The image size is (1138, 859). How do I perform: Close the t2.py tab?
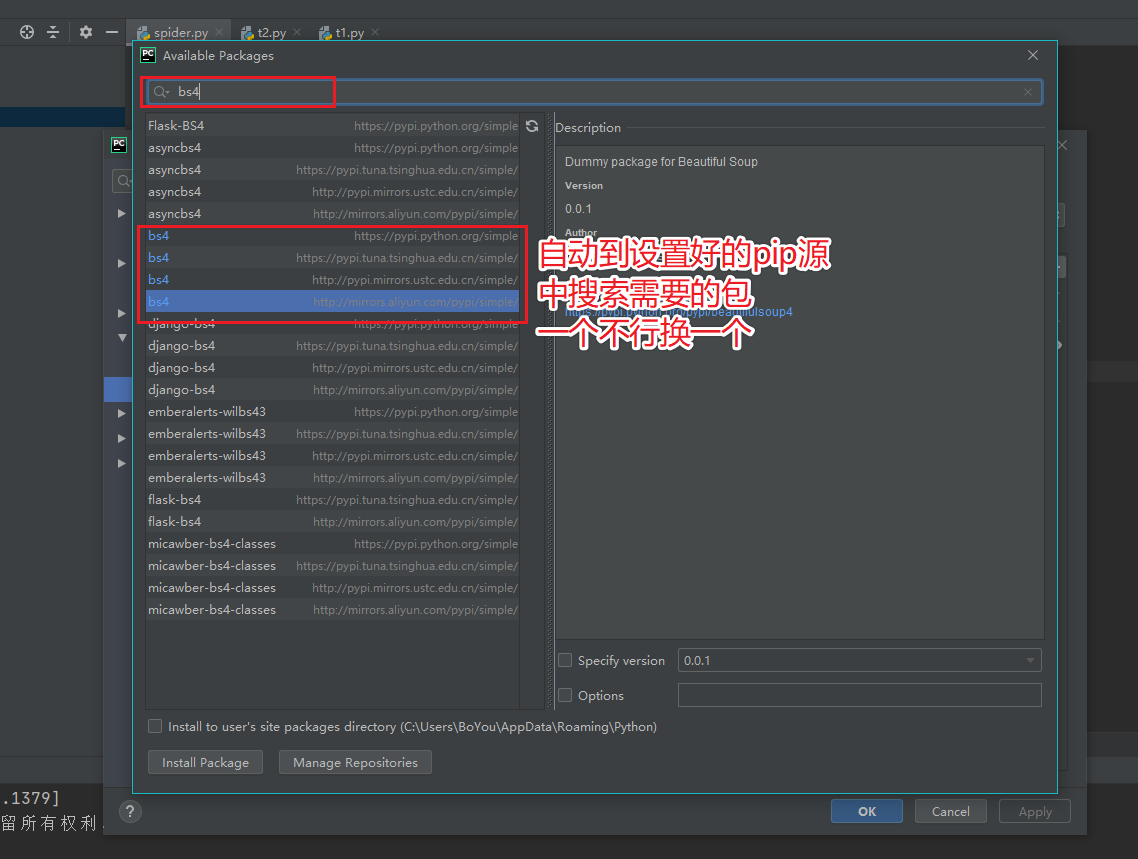click(297, 32)
